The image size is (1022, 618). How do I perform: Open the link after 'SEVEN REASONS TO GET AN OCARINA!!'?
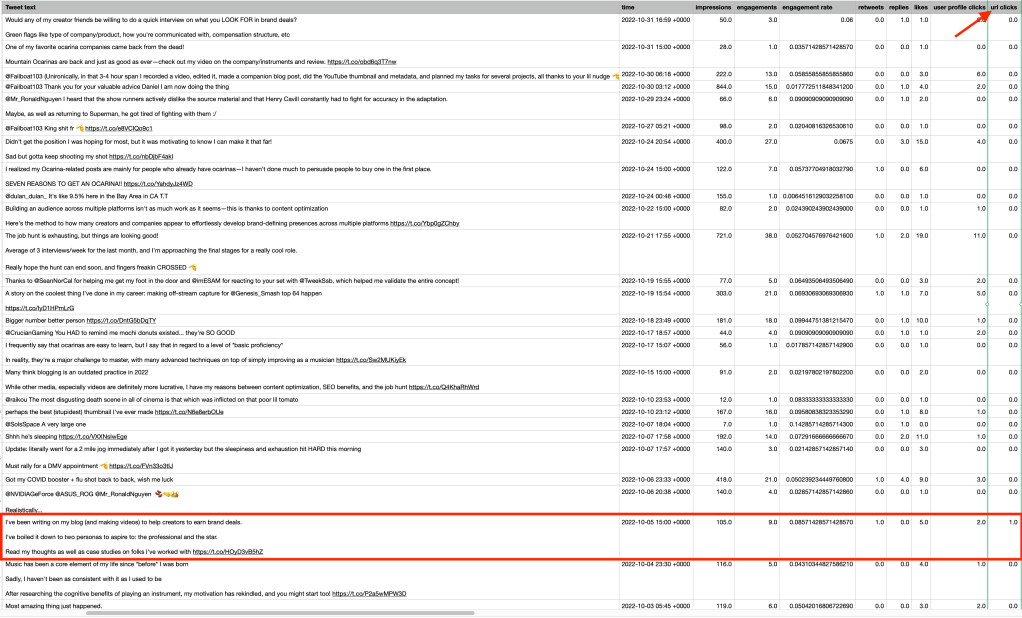click(x=157, y=184)
